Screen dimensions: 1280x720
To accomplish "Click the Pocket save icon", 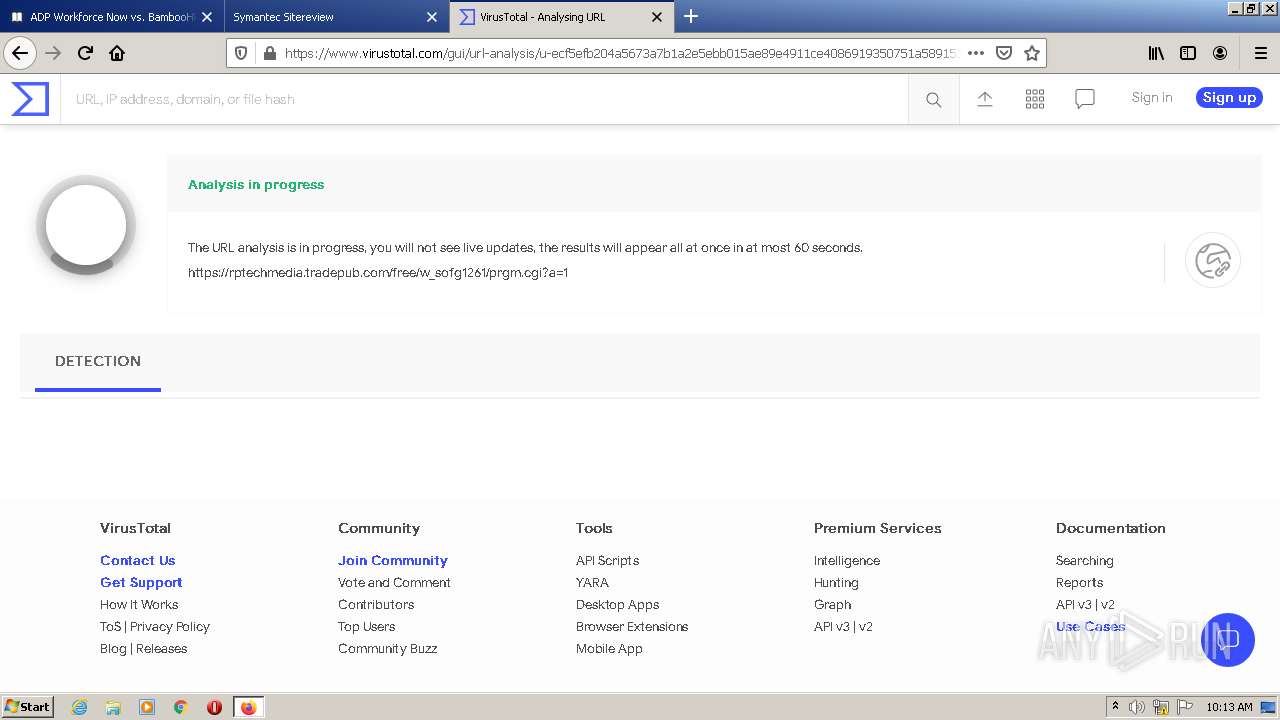I will tap(1004, 53).
